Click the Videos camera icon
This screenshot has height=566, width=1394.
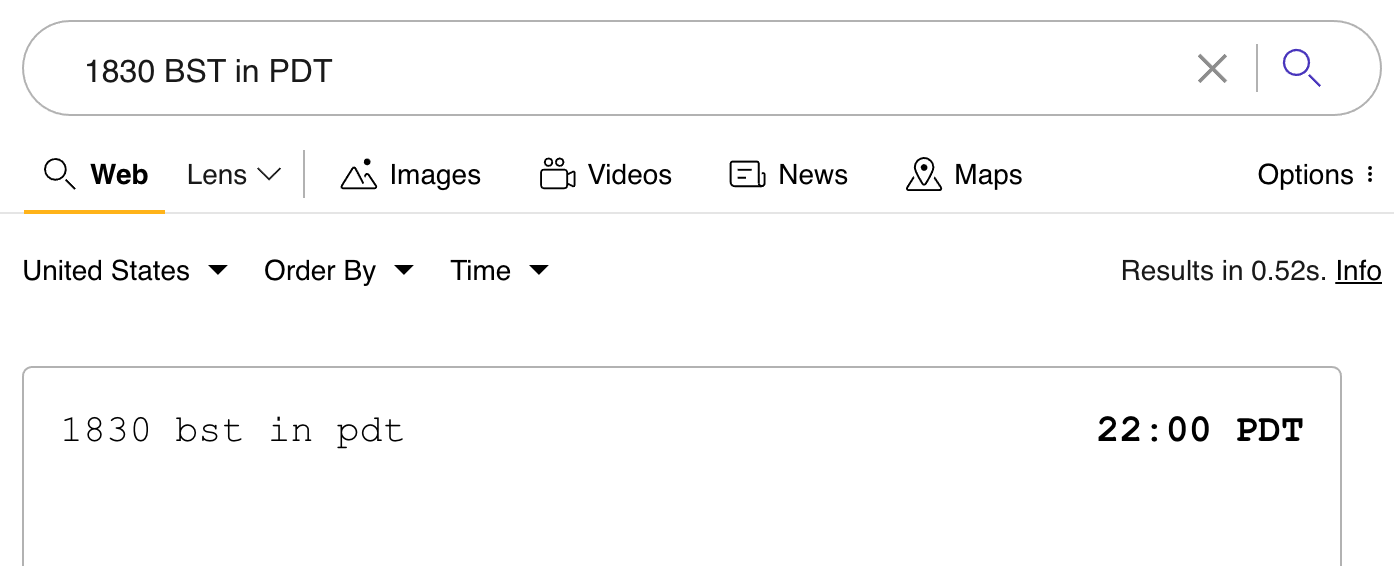(557, 175)
